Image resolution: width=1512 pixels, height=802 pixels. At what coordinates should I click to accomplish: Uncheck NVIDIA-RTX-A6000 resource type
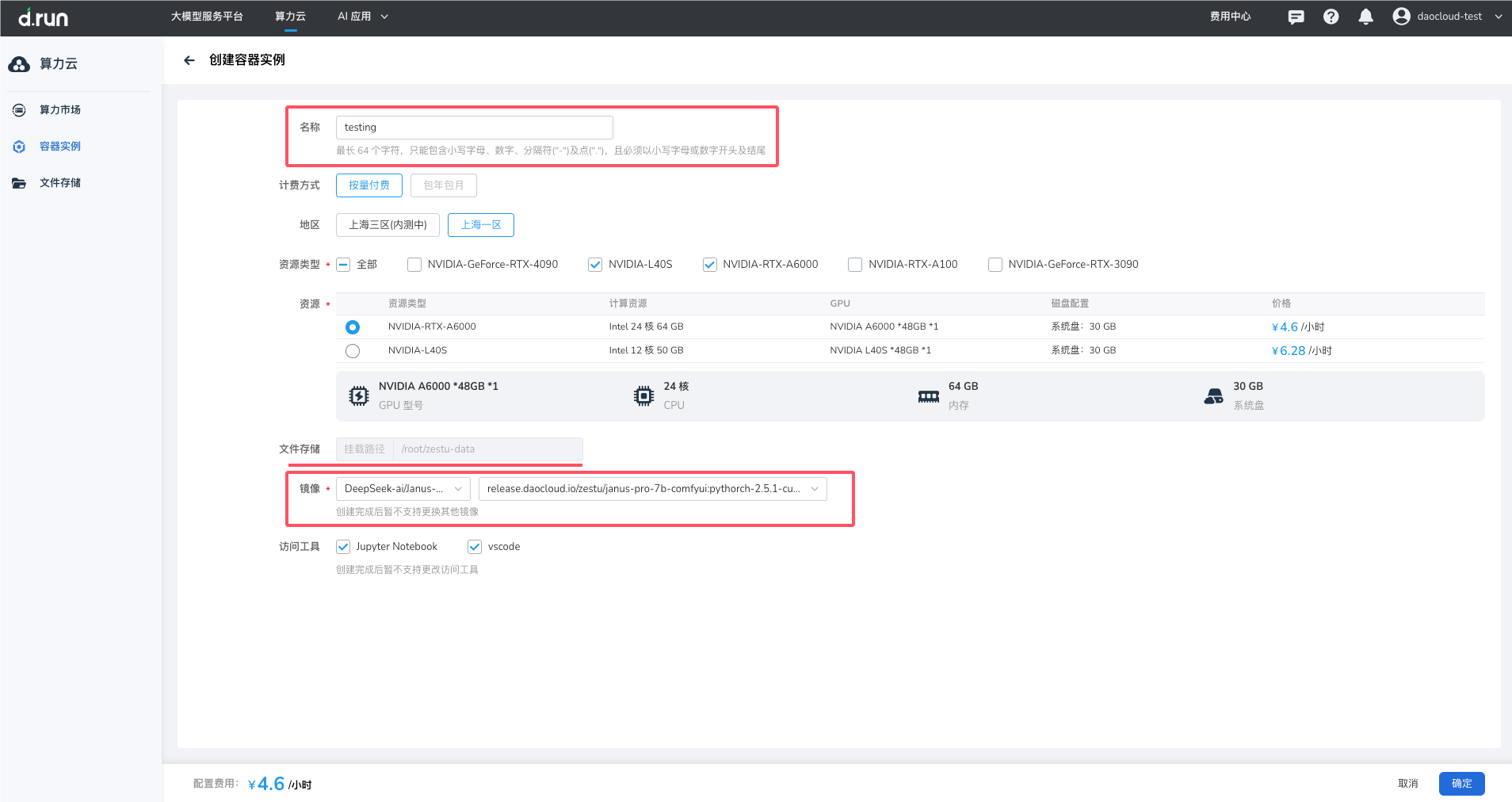710,265
